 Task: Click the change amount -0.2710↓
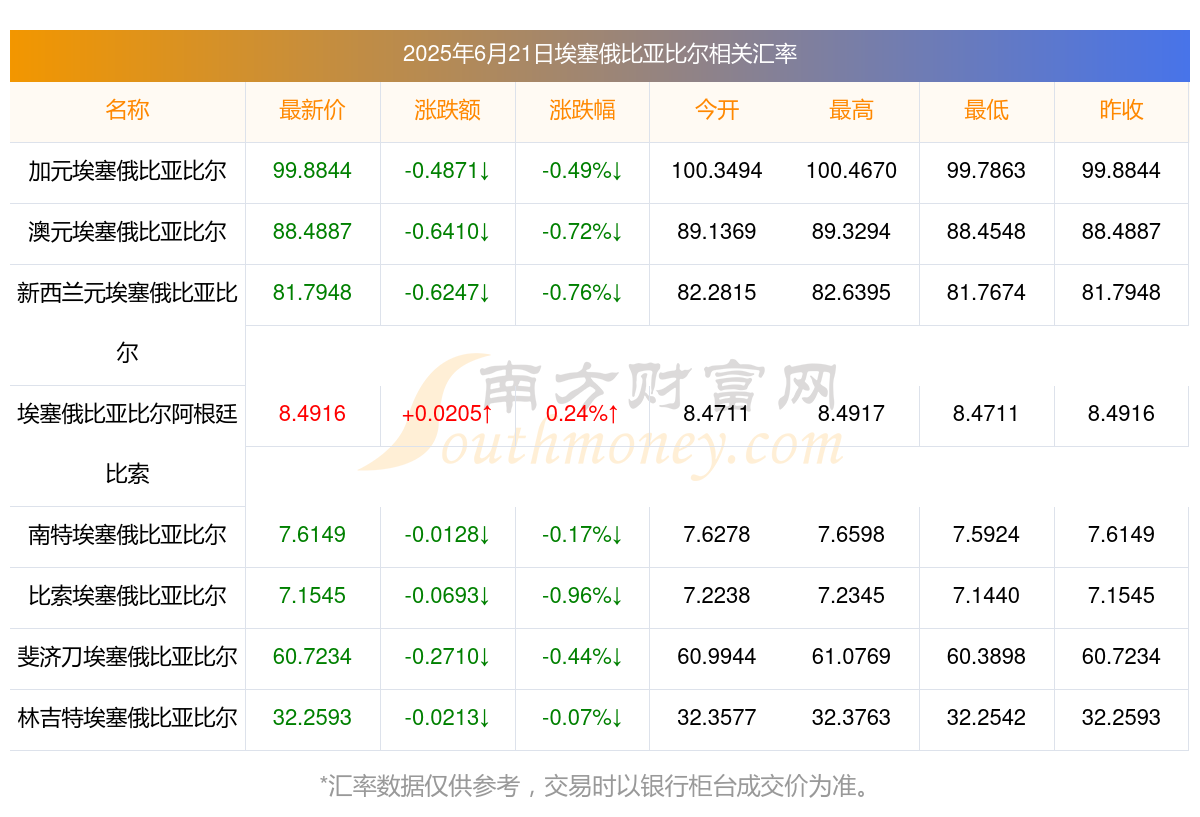coord(447,657)
